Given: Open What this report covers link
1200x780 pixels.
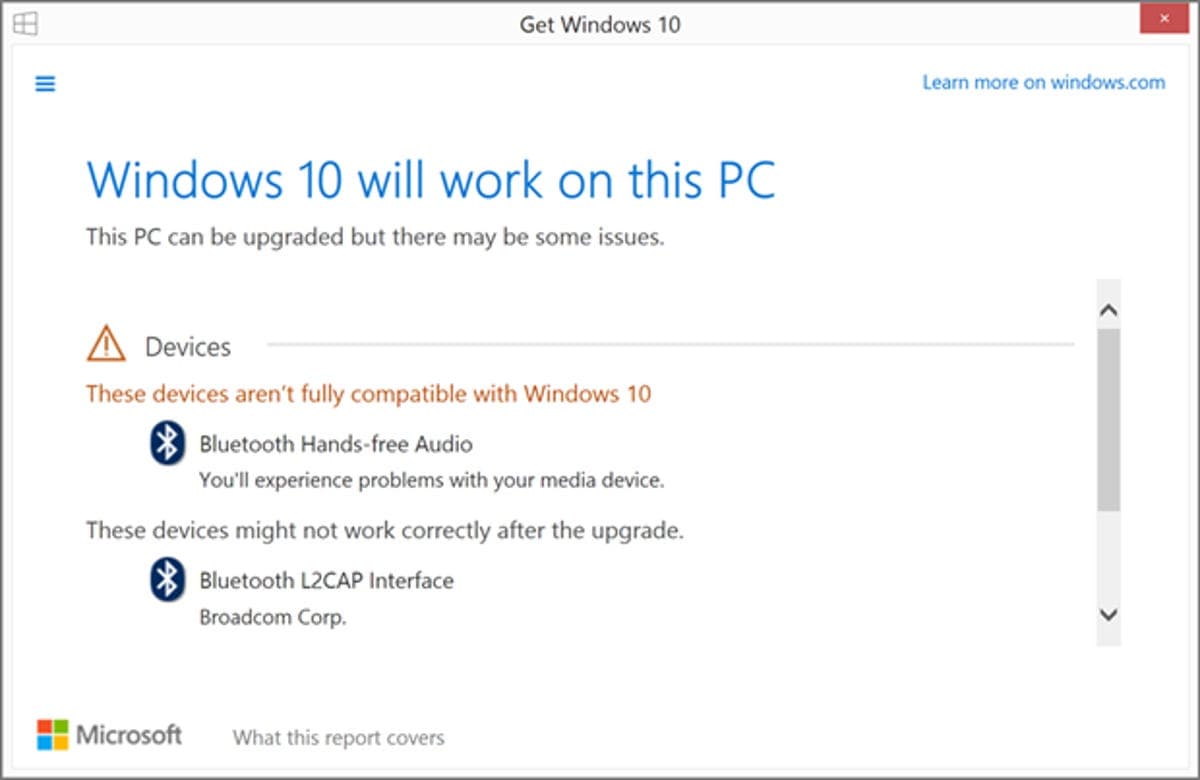Looking at the screenshot, I should (x=339, y=738).
